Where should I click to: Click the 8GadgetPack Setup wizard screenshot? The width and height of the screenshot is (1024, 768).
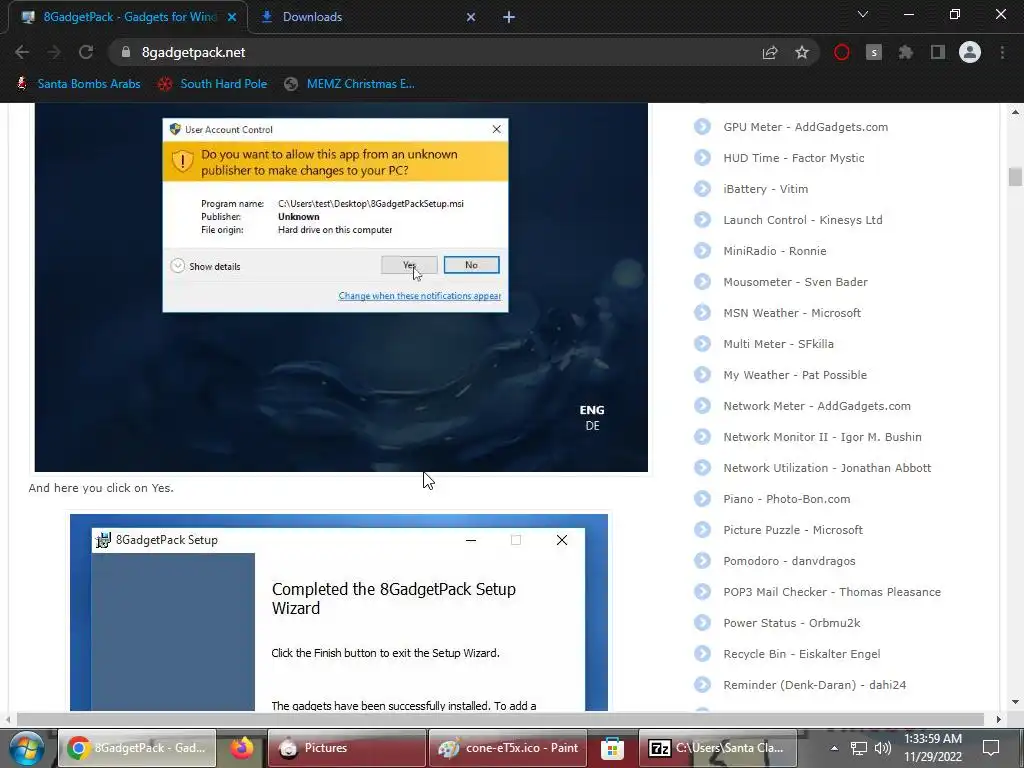(339, 613)
